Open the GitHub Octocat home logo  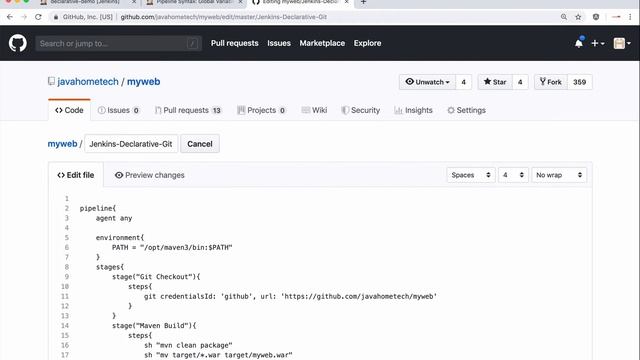[18, 43]
